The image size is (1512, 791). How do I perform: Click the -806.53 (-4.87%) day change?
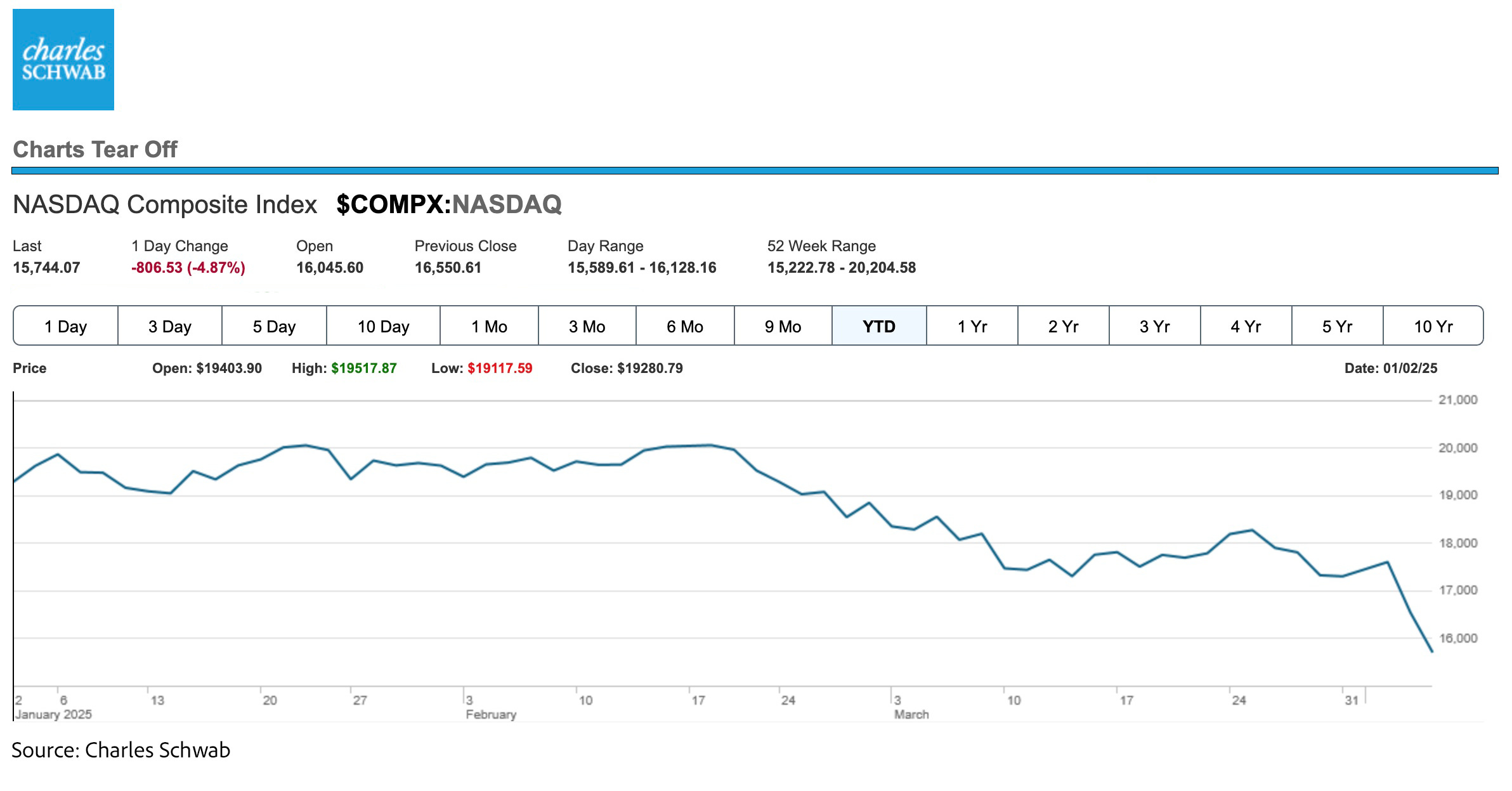coord(188,268)
